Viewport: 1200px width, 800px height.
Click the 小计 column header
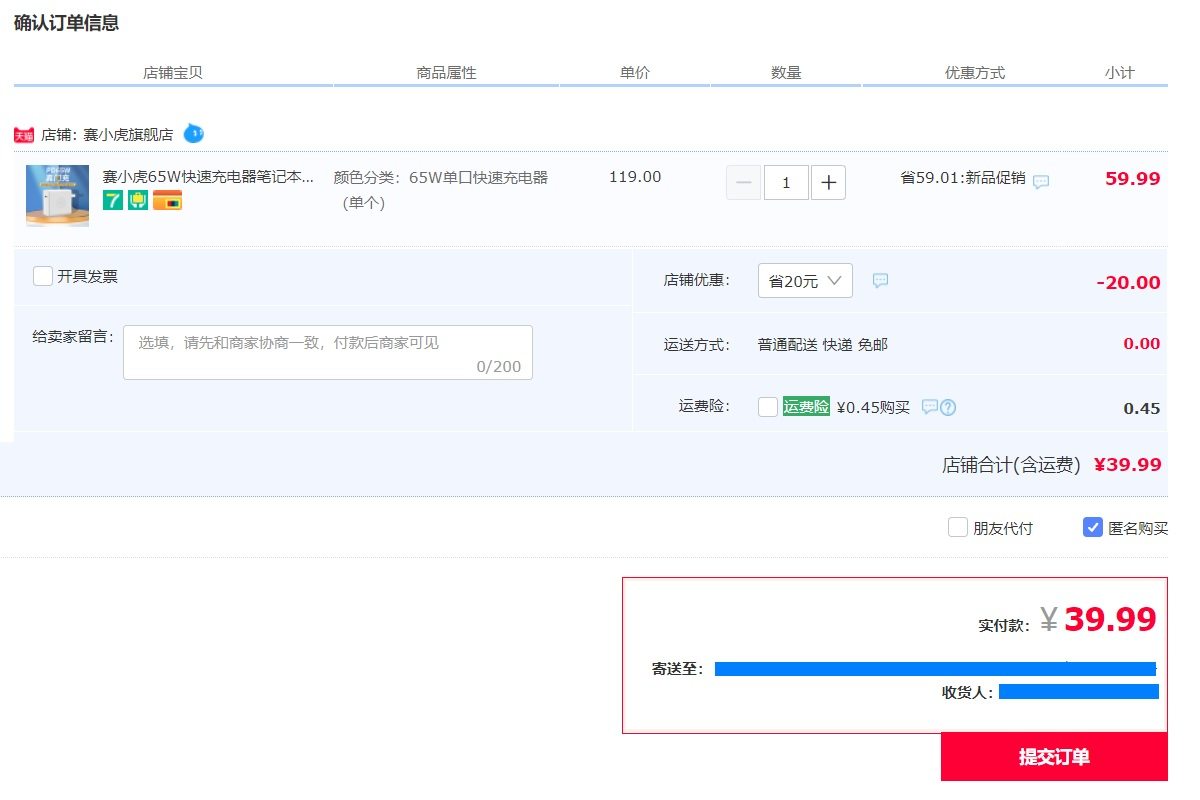point(1120,73)
